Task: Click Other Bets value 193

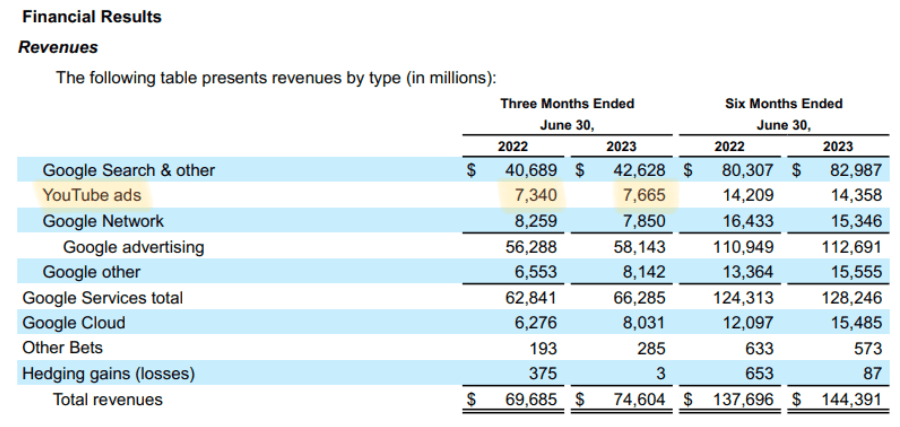Action: coord(543,348)
